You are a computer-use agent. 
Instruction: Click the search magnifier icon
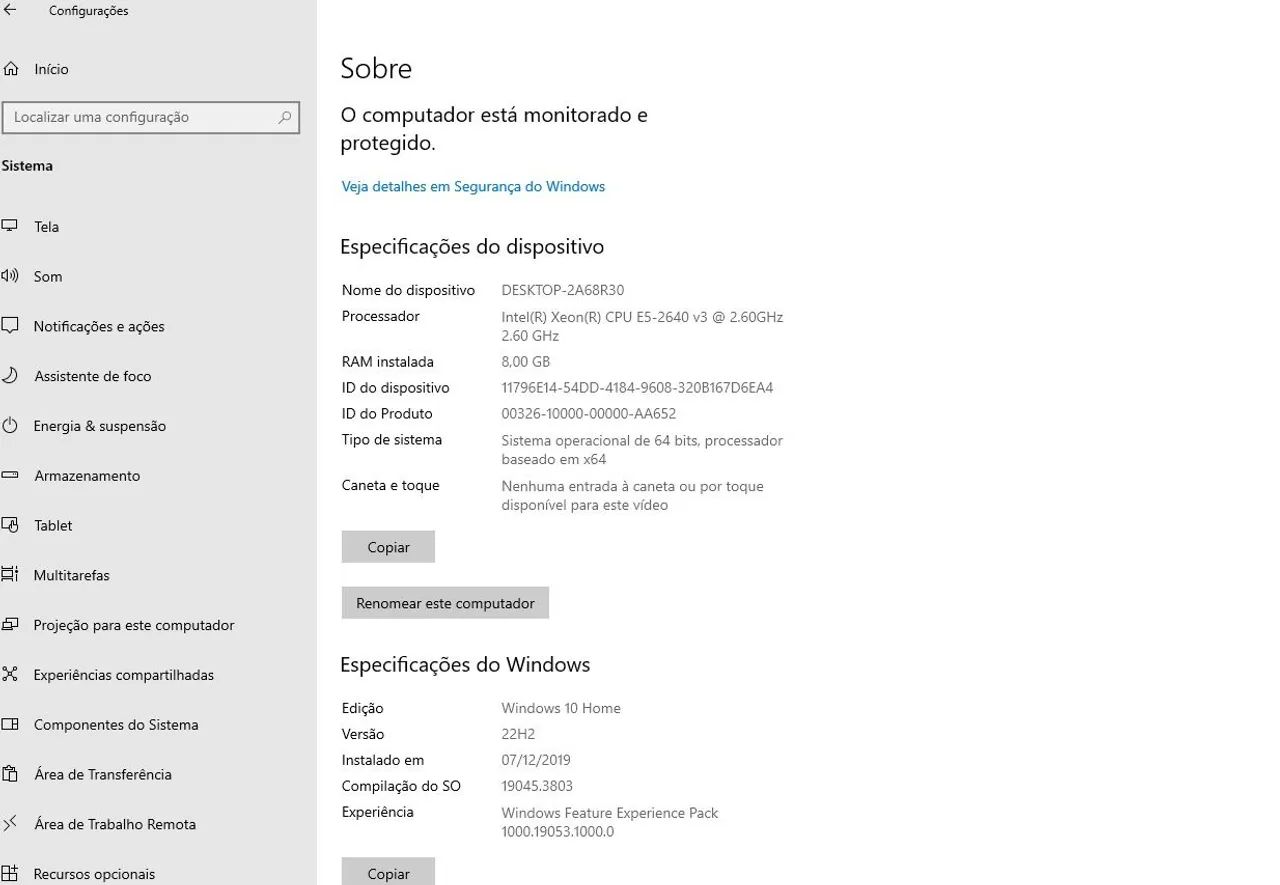pyautogui.click(x=285, y=117)
